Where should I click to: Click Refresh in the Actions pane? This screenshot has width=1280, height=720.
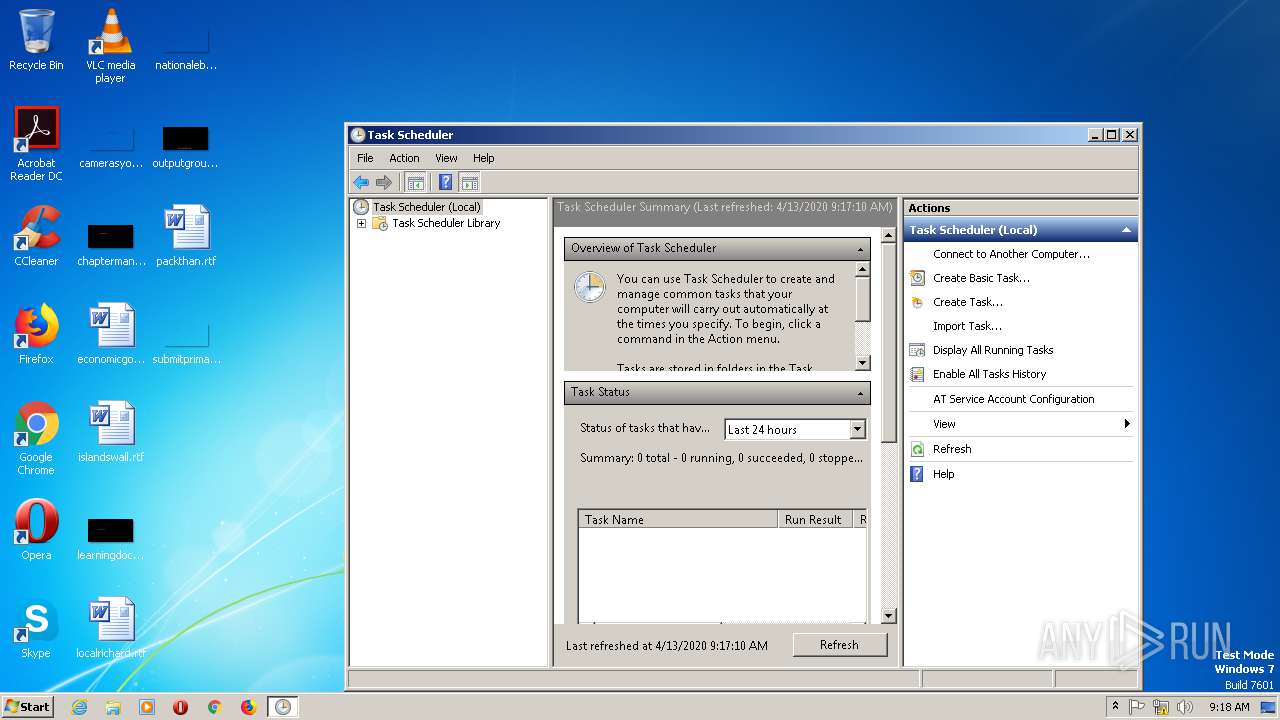click(x=952, y=449)
